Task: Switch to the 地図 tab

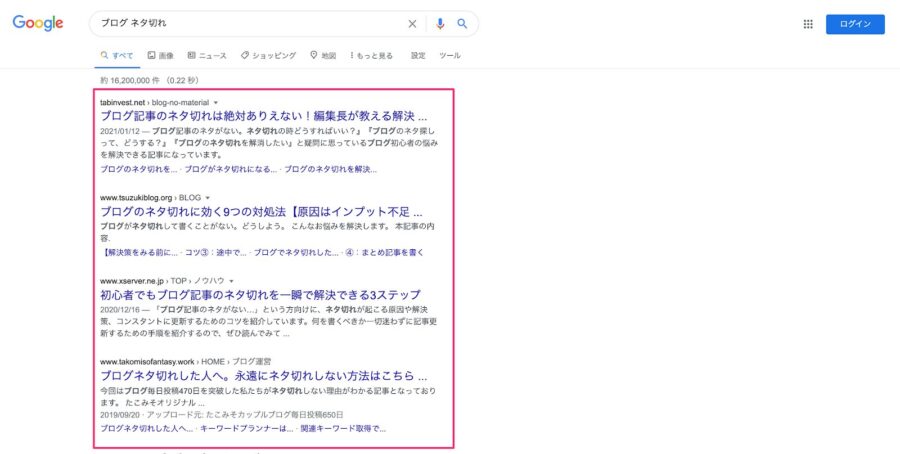Action: (323, 56)
